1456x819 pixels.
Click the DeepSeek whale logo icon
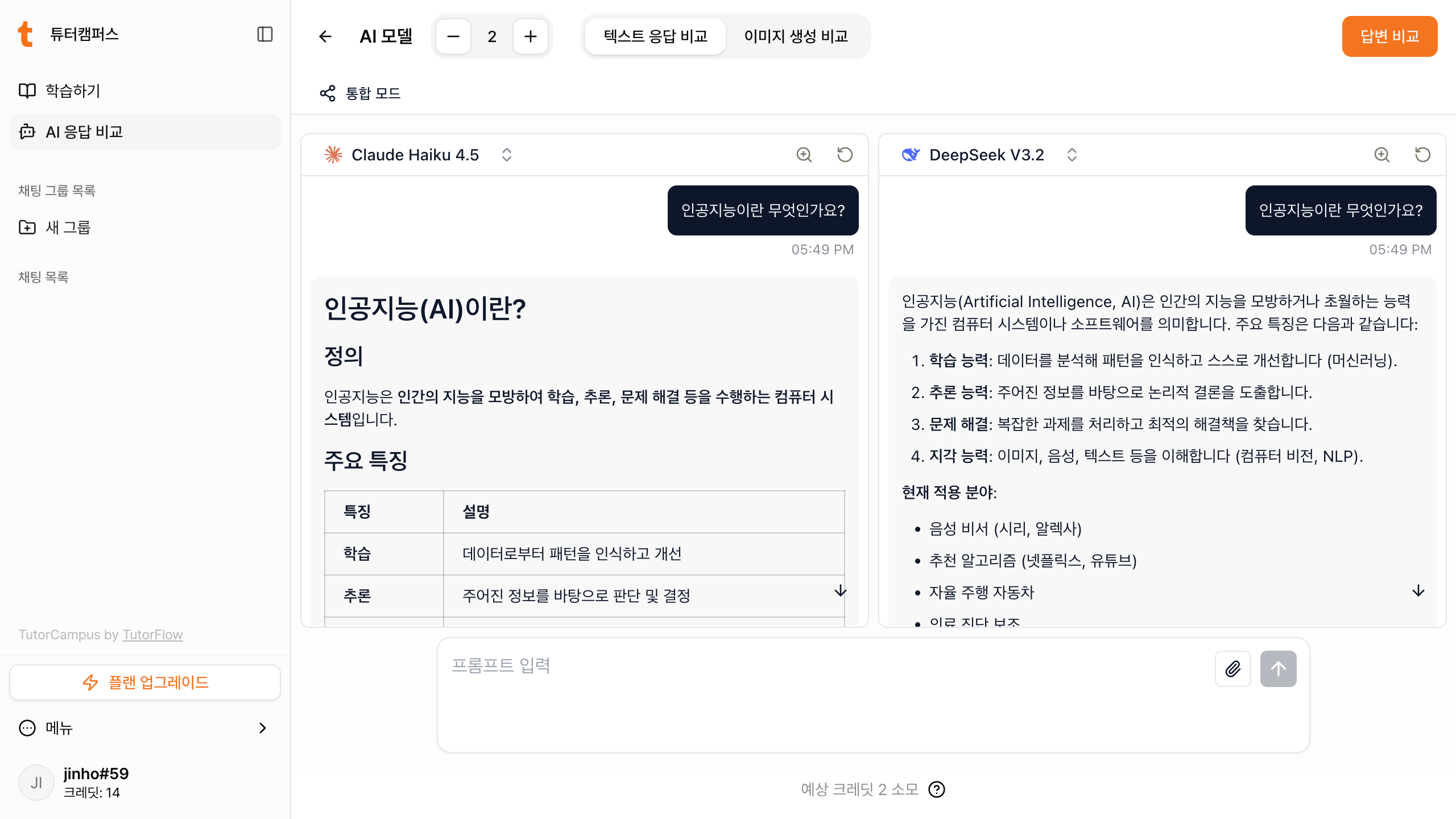(911, 155)
